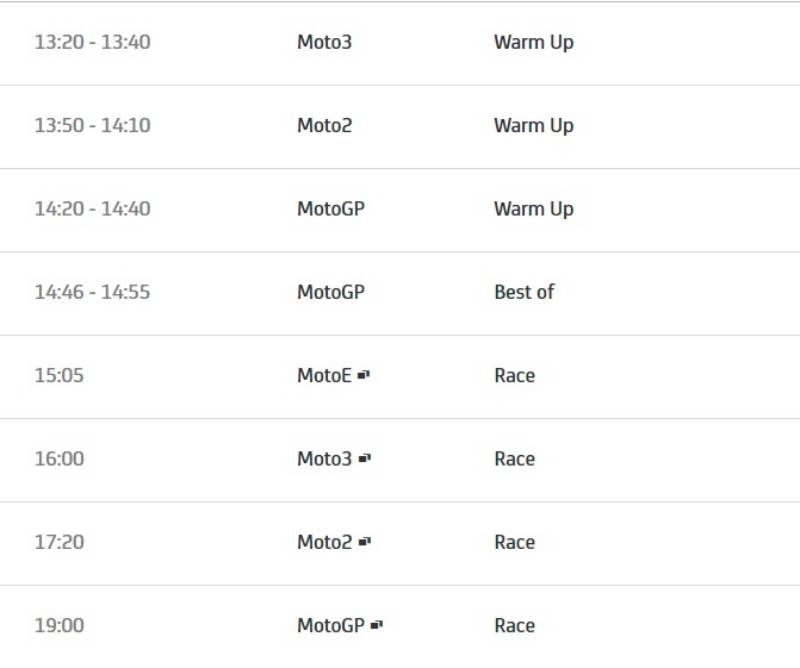
Task: Click the MotoE category name
Action: pos(324,376)
